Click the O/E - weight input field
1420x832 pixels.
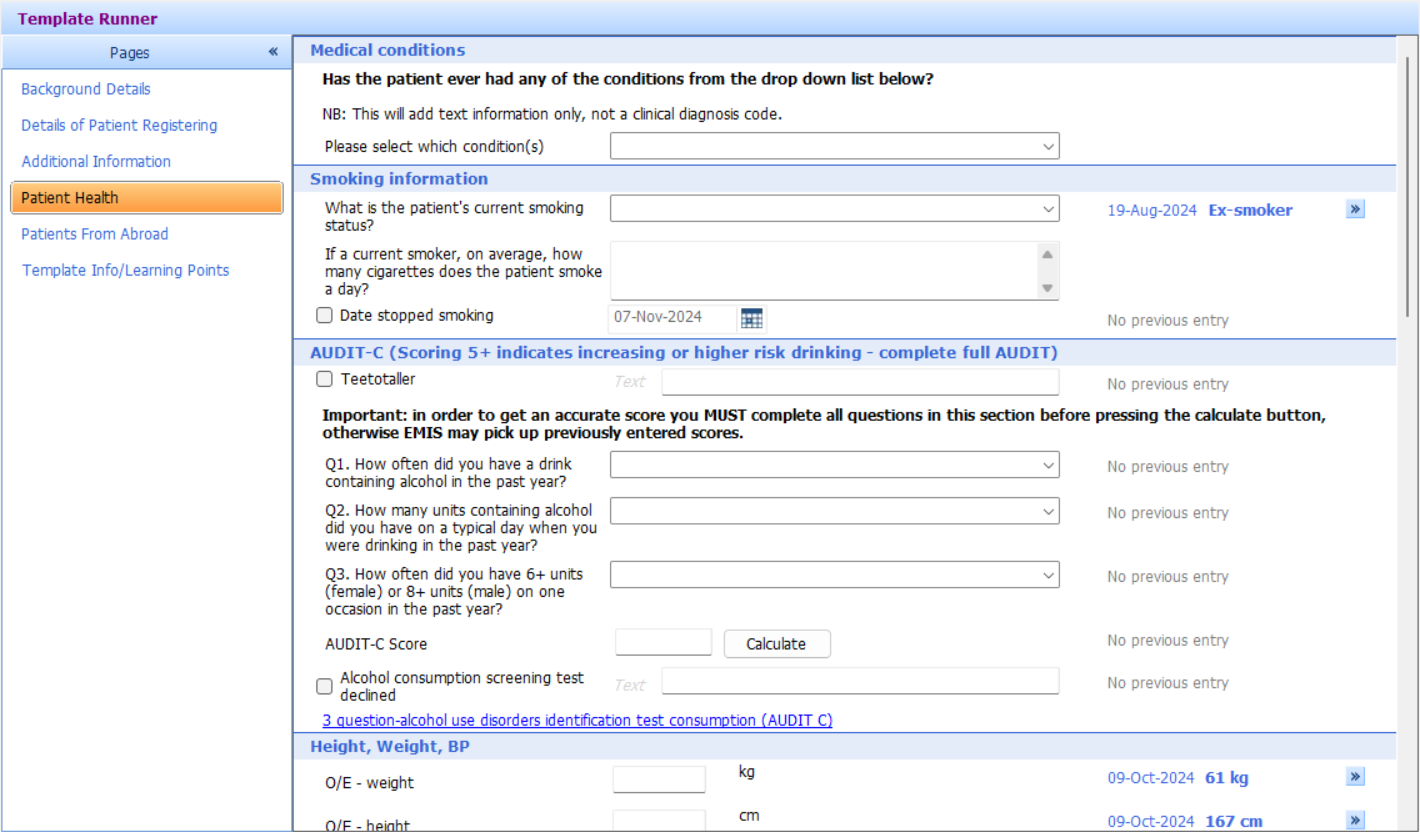tap(659, 780)
